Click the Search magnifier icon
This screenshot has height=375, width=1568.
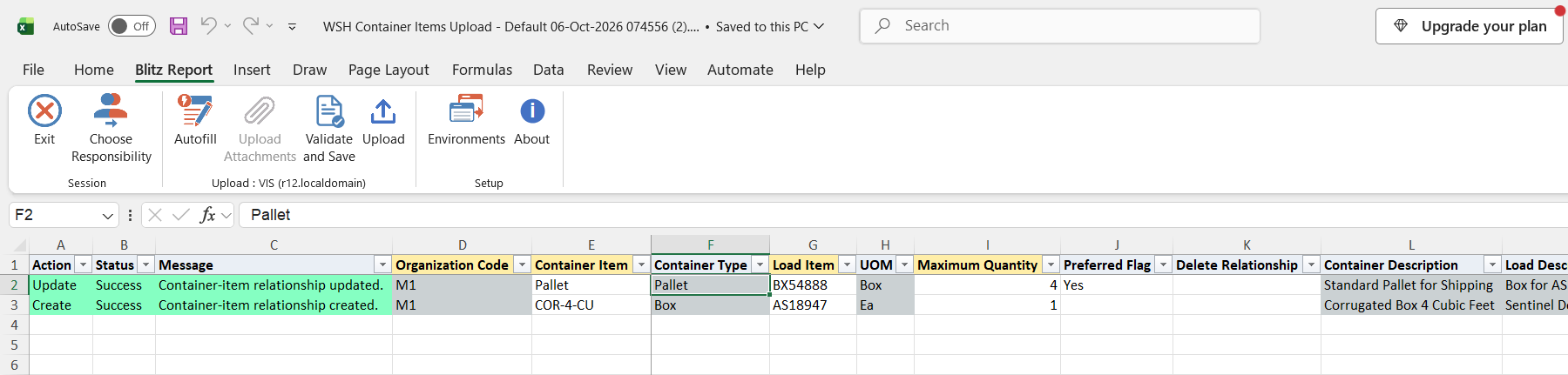point(883,26)
